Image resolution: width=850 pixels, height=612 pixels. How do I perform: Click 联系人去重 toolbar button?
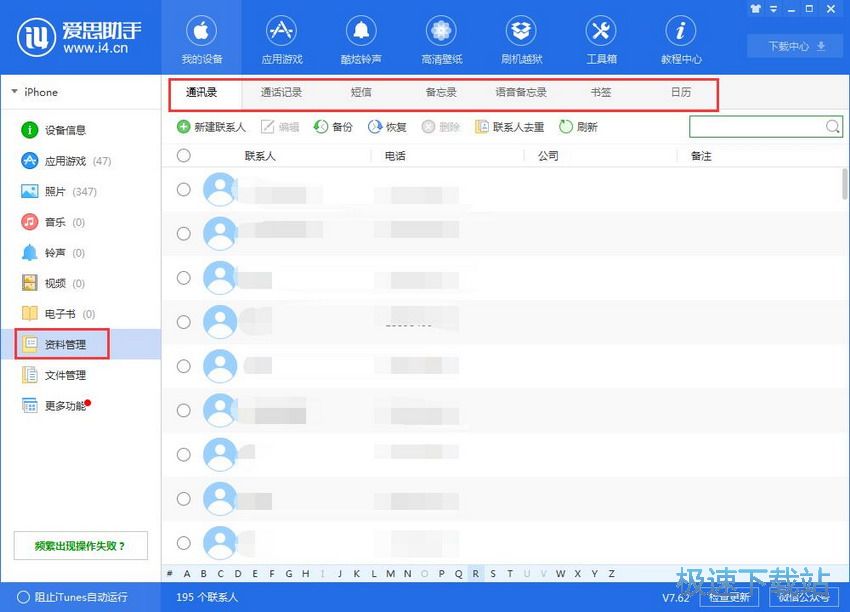pyautogui.click(x=509, y=127)
